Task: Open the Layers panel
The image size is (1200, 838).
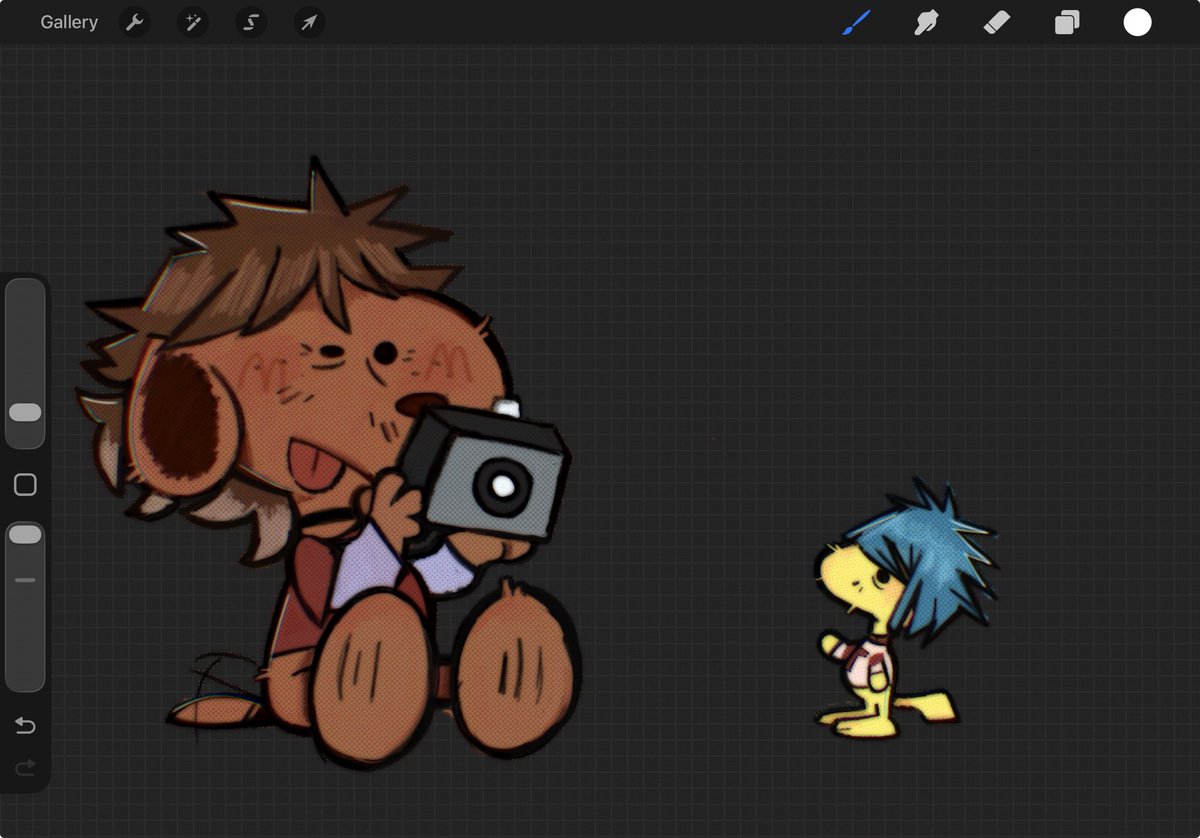Action: 1067,22
